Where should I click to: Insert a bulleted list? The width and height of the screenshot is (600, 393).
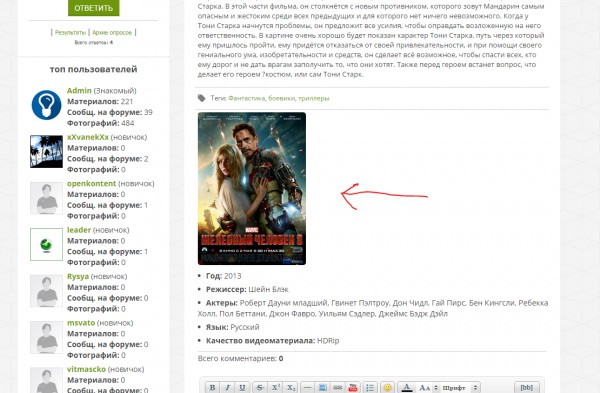[370, 387]
